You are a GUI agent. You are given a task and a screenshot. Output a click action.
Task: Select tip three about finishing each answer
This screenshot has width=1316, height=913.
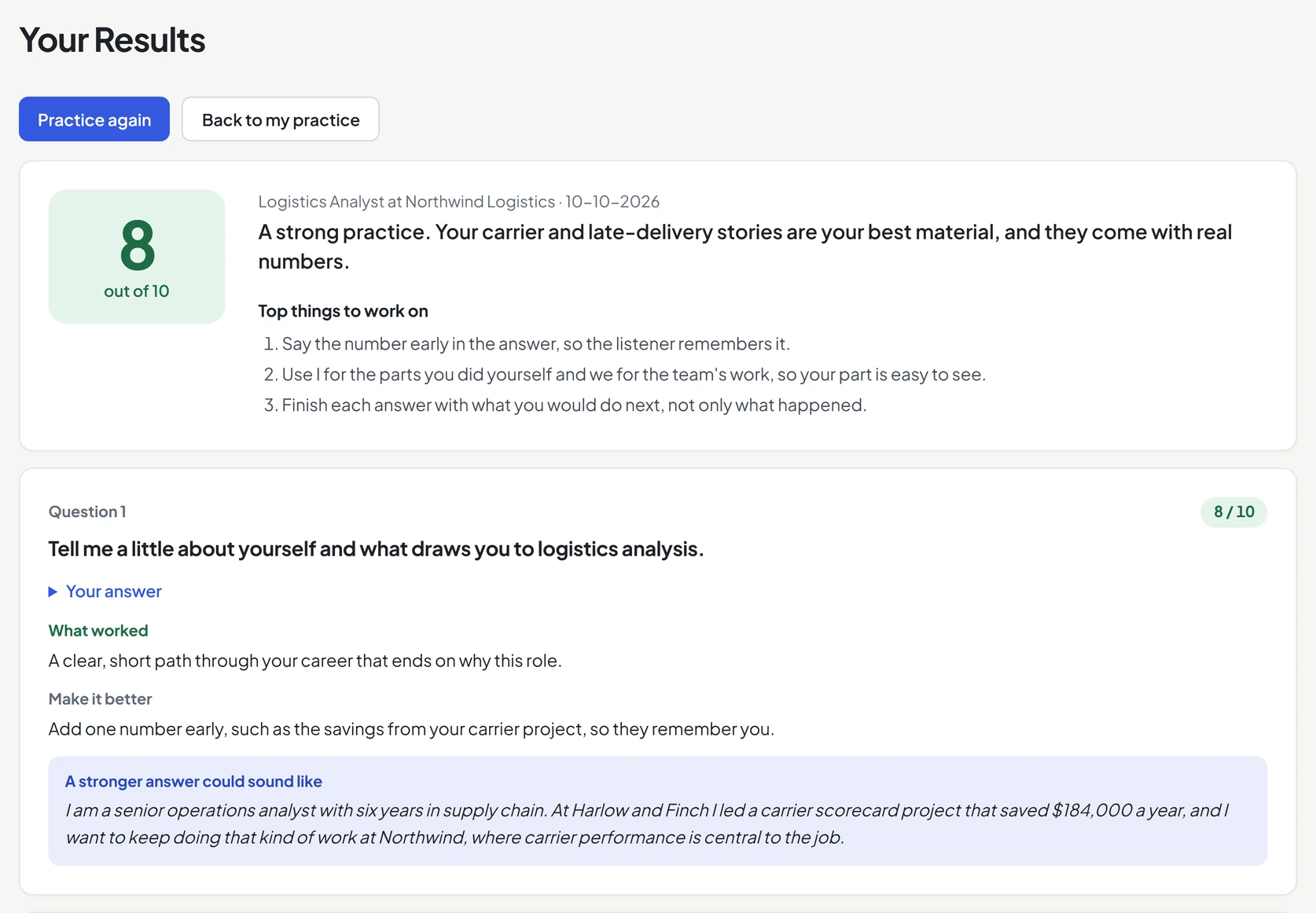[x=564, y=405]
